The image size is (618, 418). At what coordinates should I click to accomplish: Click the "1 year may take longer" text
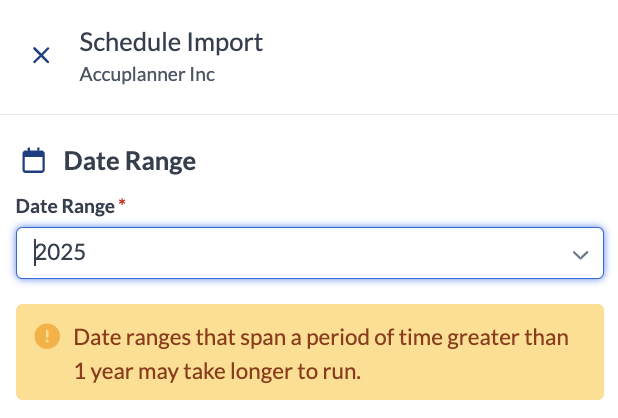tap(216, 372)
